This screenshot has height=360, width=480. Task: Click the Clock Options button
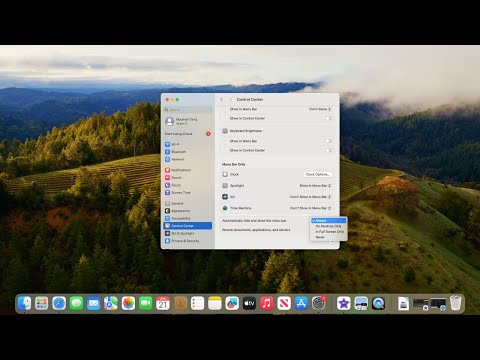[318, 174]
